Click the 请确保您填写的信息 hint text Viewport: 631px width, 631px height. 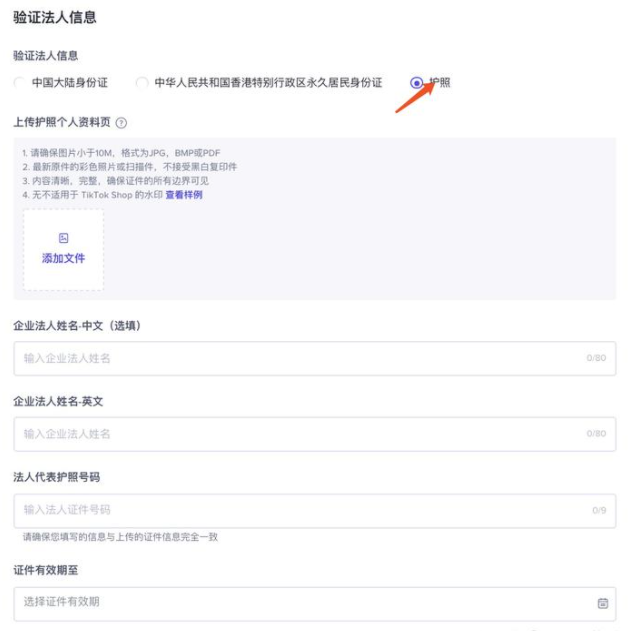(x=120, y=537)
